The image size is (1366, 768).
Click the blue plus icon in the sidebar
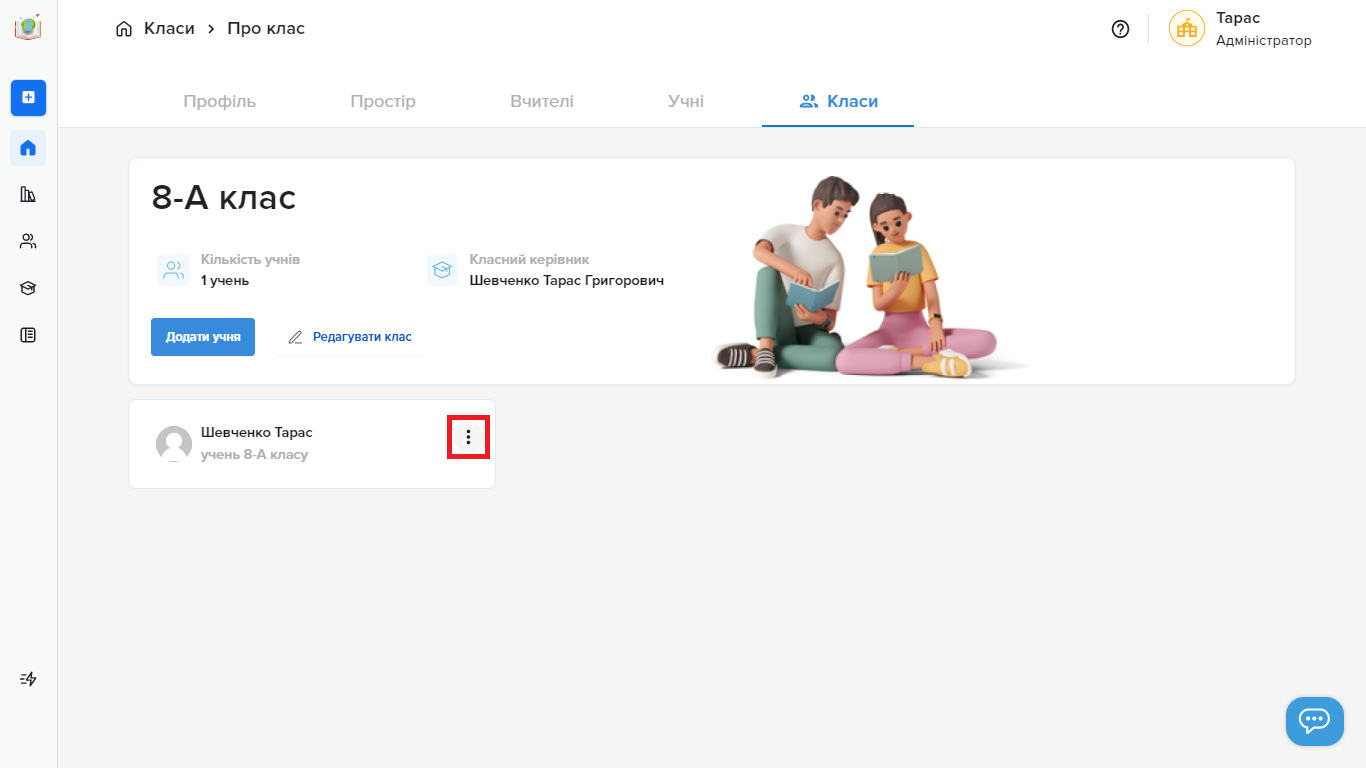pyautogui.click(x=28, y=97)
